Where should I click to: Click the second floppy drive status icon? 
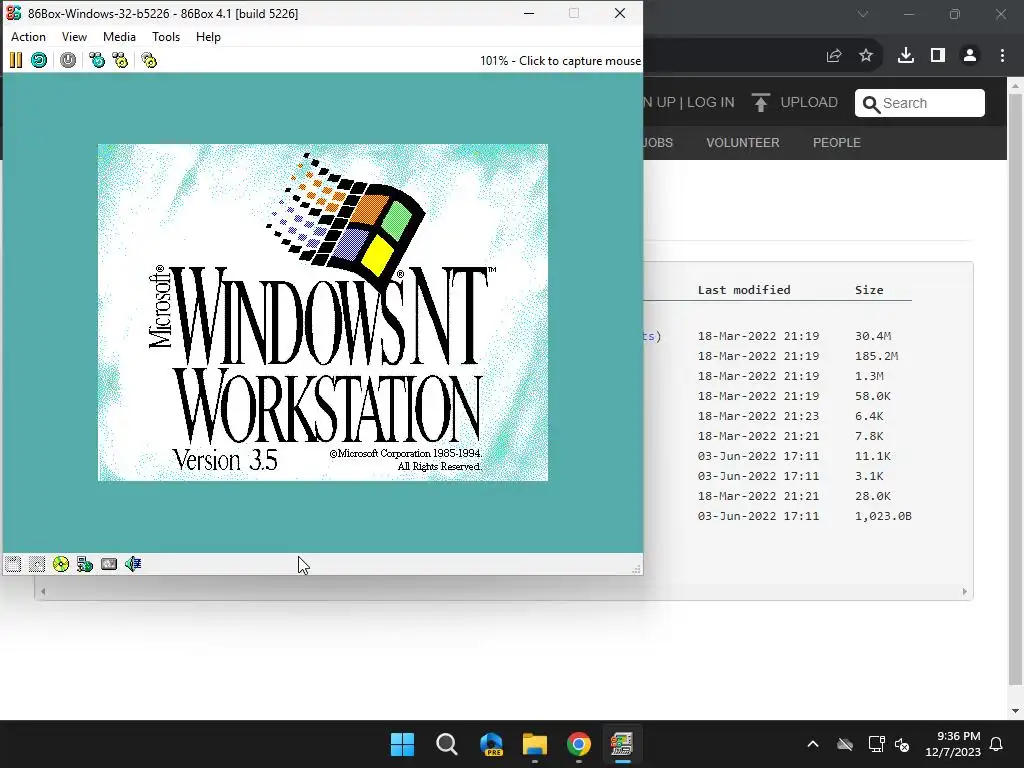point(37,564)
